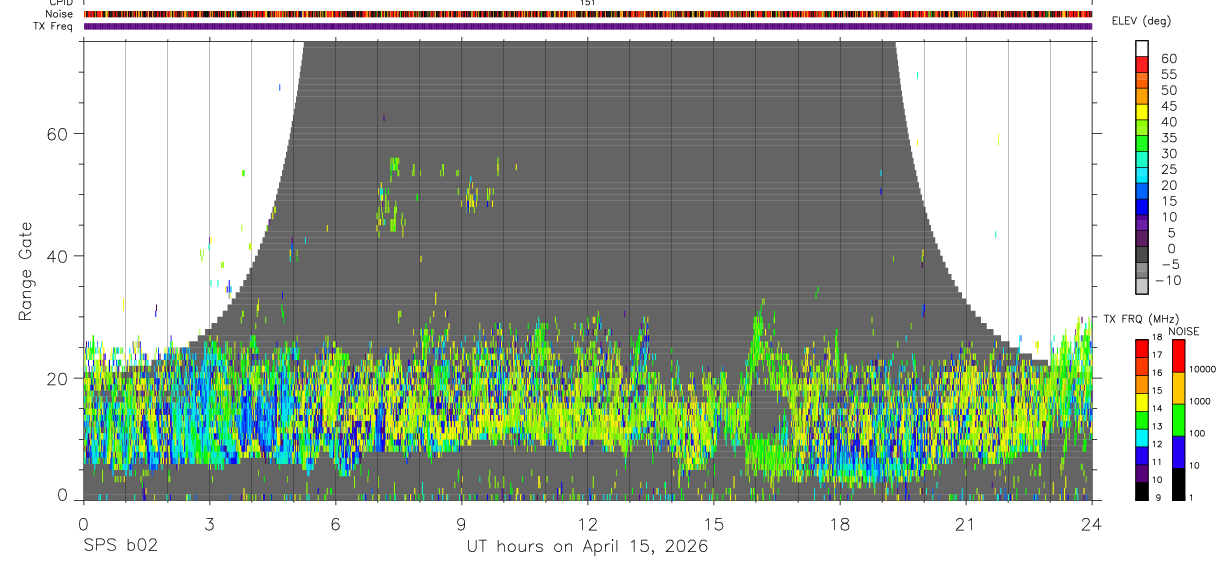Click the multicolored Noise strip above plot
The height and width of the screenshot is (567, 1228).
pyautogui.click(x=588, y=14)
